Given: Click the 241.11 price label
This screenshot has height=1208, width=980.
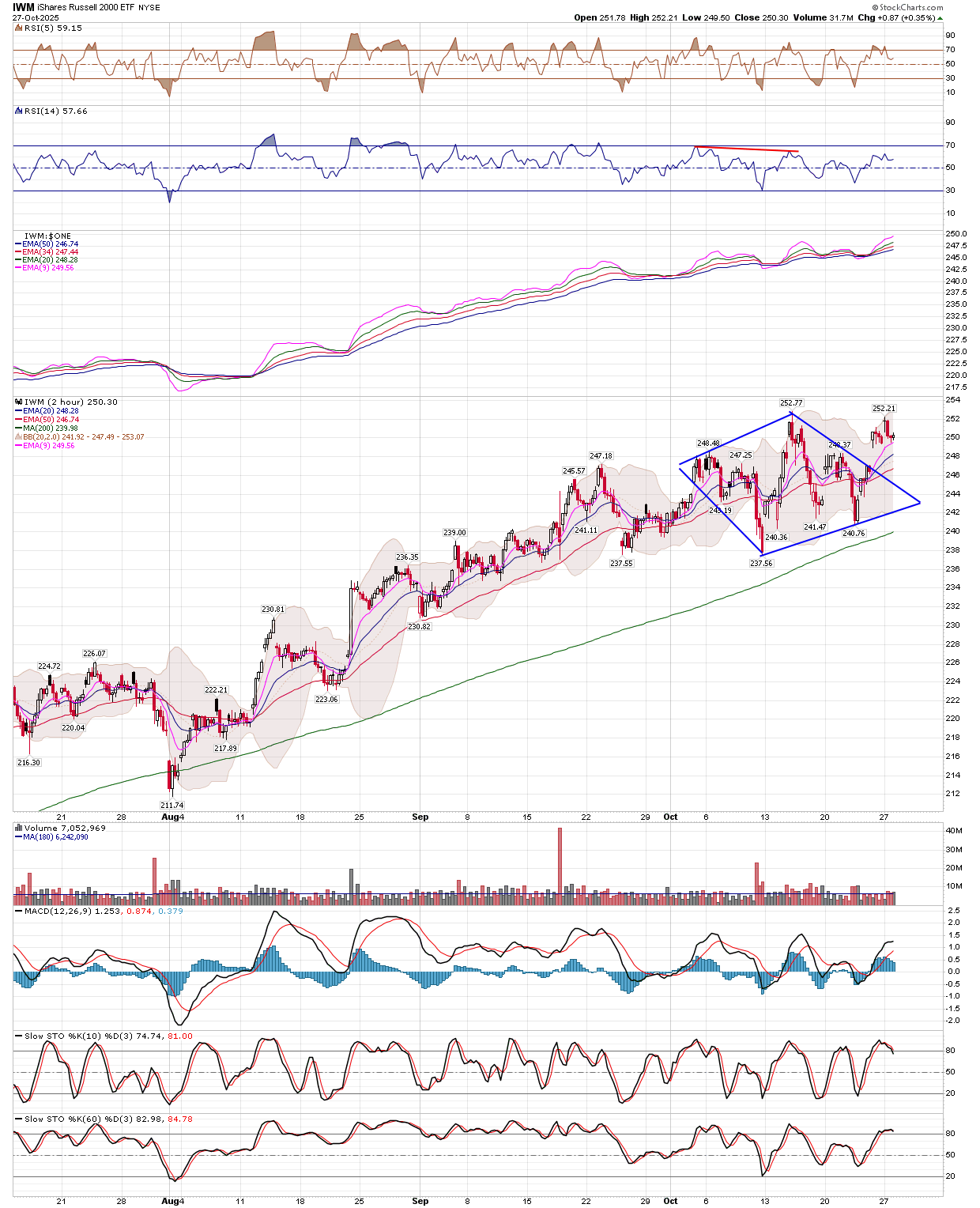Looking at the screenshot, I should tap(586, 530).
